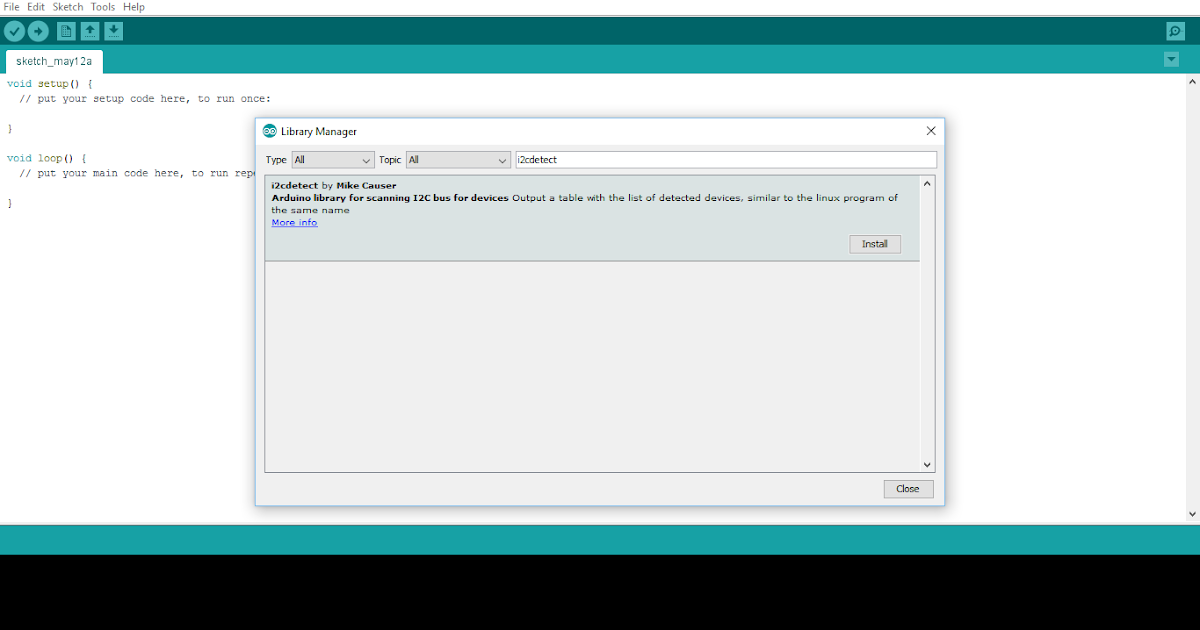Create a new sketch using the New icon
The width and height of the screenshot is (1200, 630).
pyautogui.click(x=65, y=30)
